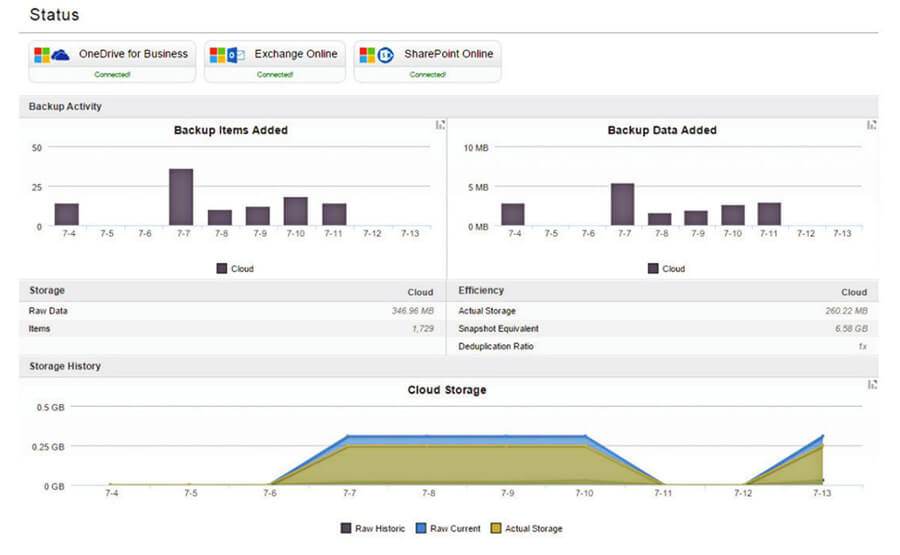This screenshot has width=900, height=555.
Task: Click the 7-7 bar in Backup Data Added
Action: [623, 204]
